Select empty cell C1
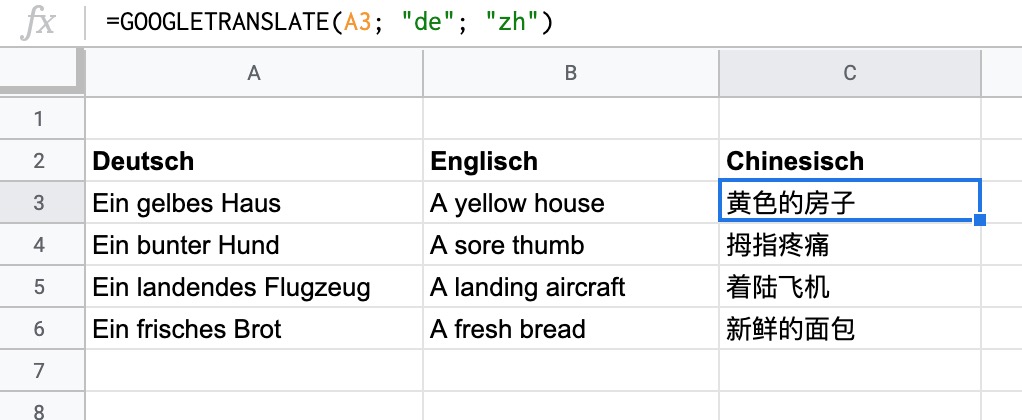The height and width of the screenshot is (420, 1022). coord(850,119)
